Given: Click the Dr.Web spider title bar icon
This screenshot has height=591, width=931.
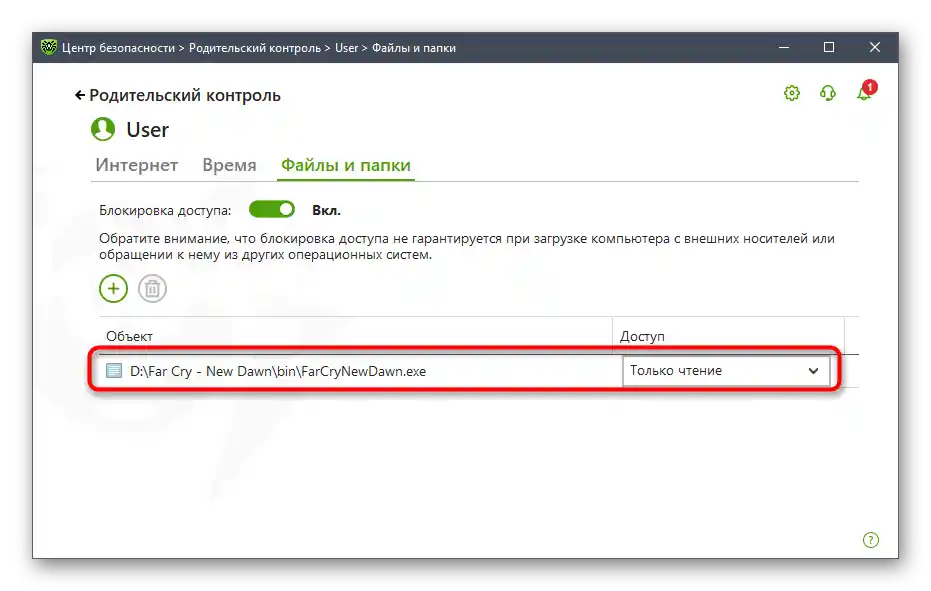Looking at the screenshot, I should point(49,47).
